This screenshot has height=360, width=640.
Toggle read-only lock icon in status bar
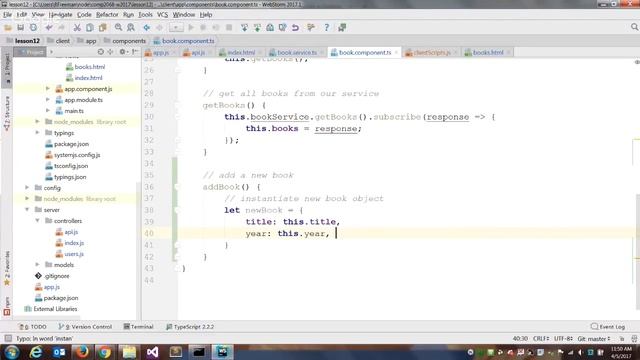[x=622, y=339]
